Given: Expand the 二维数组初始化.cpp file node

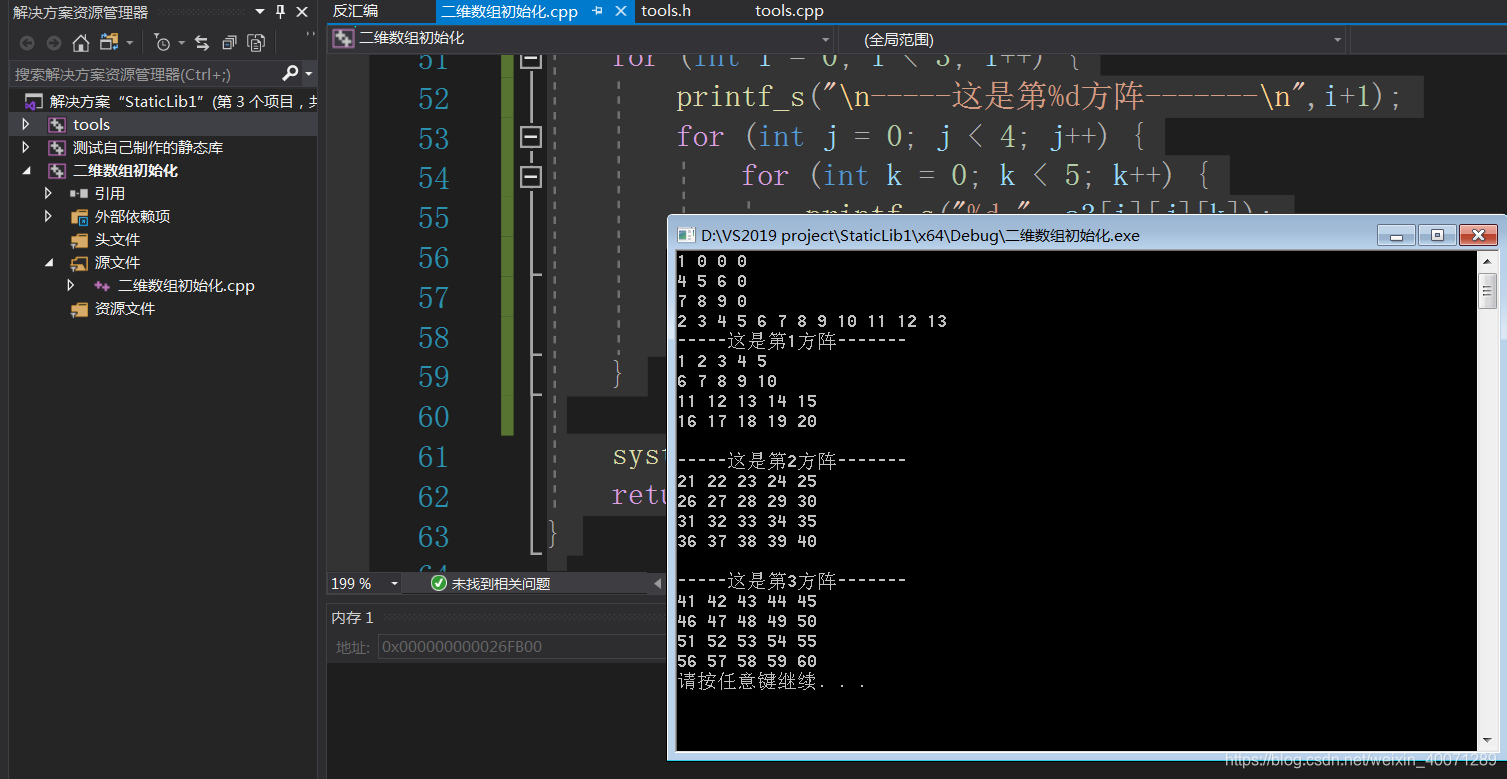Looking at the screenshot, I should point(70,286).
